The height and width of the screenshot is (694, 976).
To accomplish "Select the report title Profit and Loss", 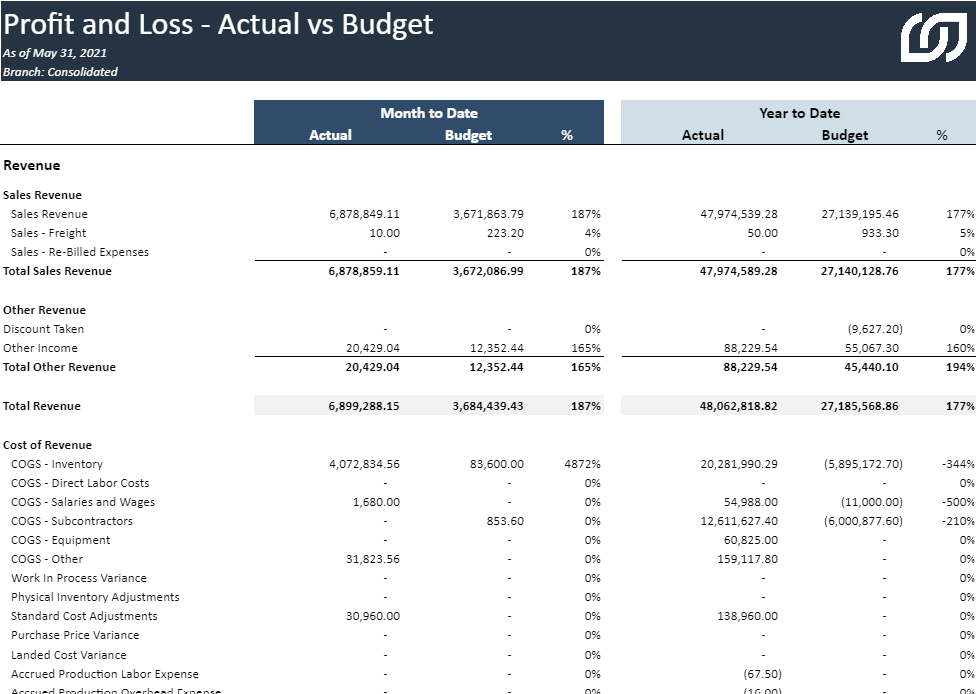I will click(x=218, y=24).
